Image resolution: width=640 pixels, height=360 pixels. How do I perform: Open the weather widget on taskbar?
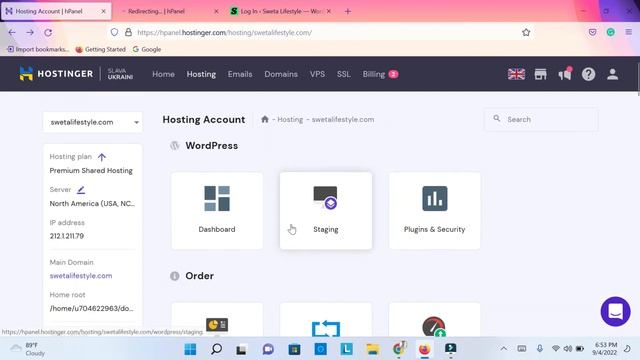(27, 349)
